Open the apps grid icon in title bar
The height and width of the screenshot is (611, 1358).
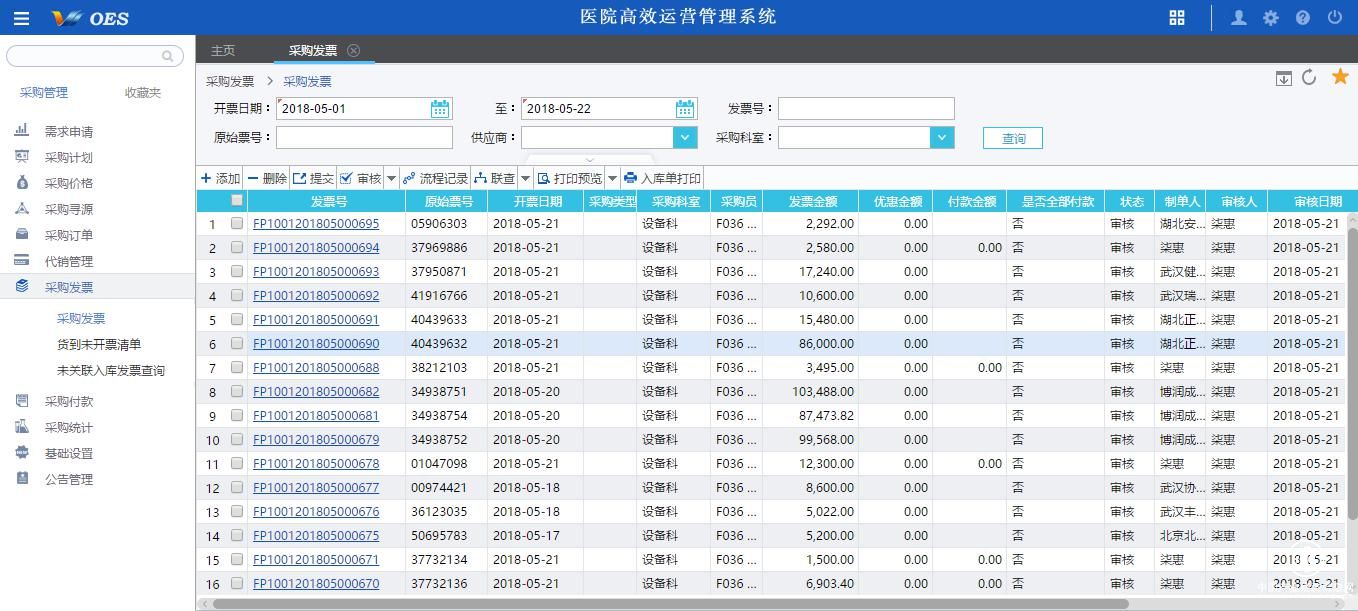1177,17
